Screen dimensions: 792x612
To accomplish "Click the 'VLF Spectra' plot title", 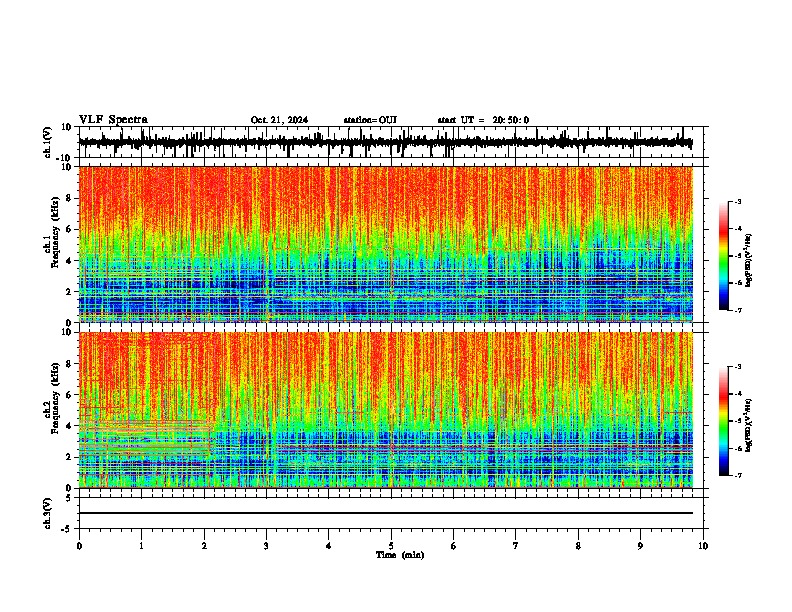I will click(x=113, y=120).
